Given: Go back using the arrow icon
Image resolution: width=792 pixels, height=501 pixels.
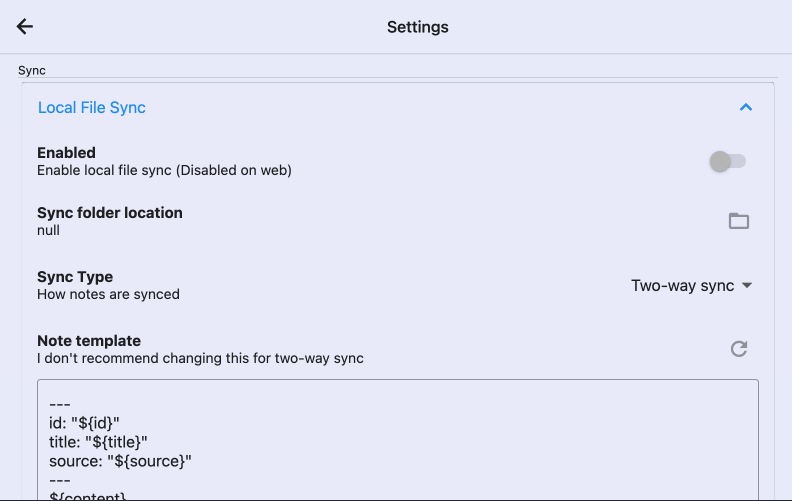Looking at the screenshot, I should (x=25, y=27).
